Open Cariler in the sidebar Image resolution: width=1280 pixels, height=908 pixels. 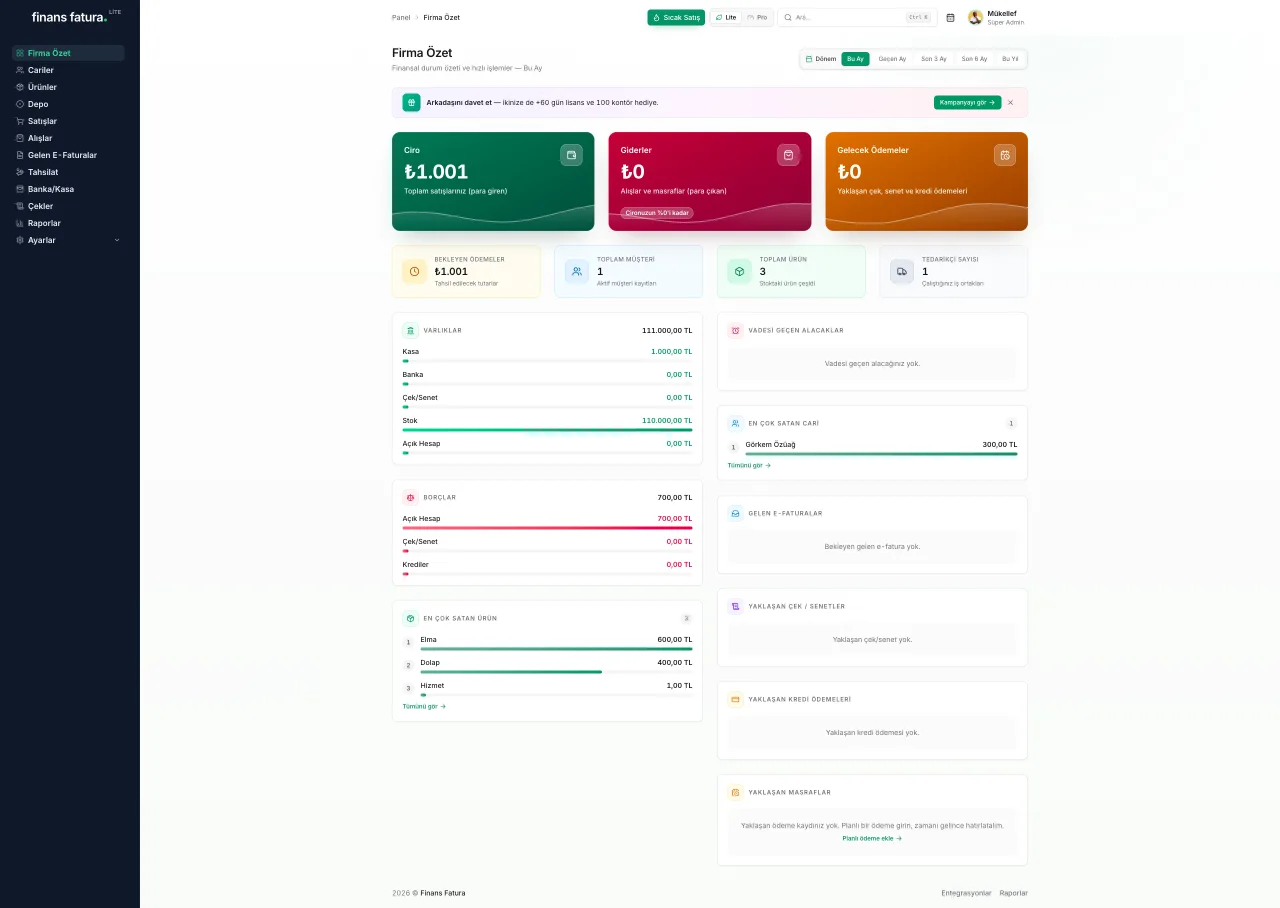[x=68, y=70]
